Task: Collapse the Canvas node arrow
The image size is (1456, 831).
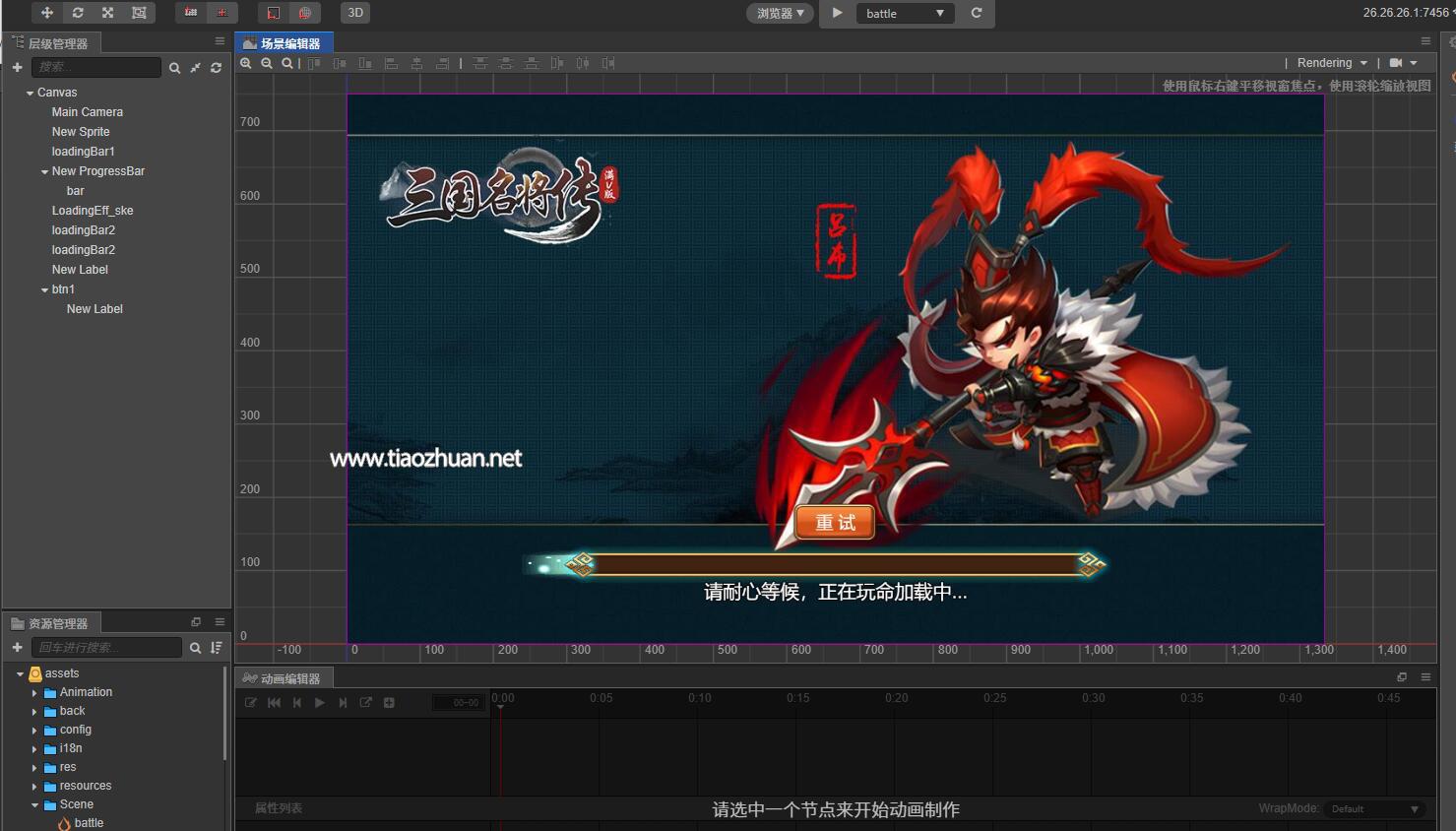Action: [30, 93]
